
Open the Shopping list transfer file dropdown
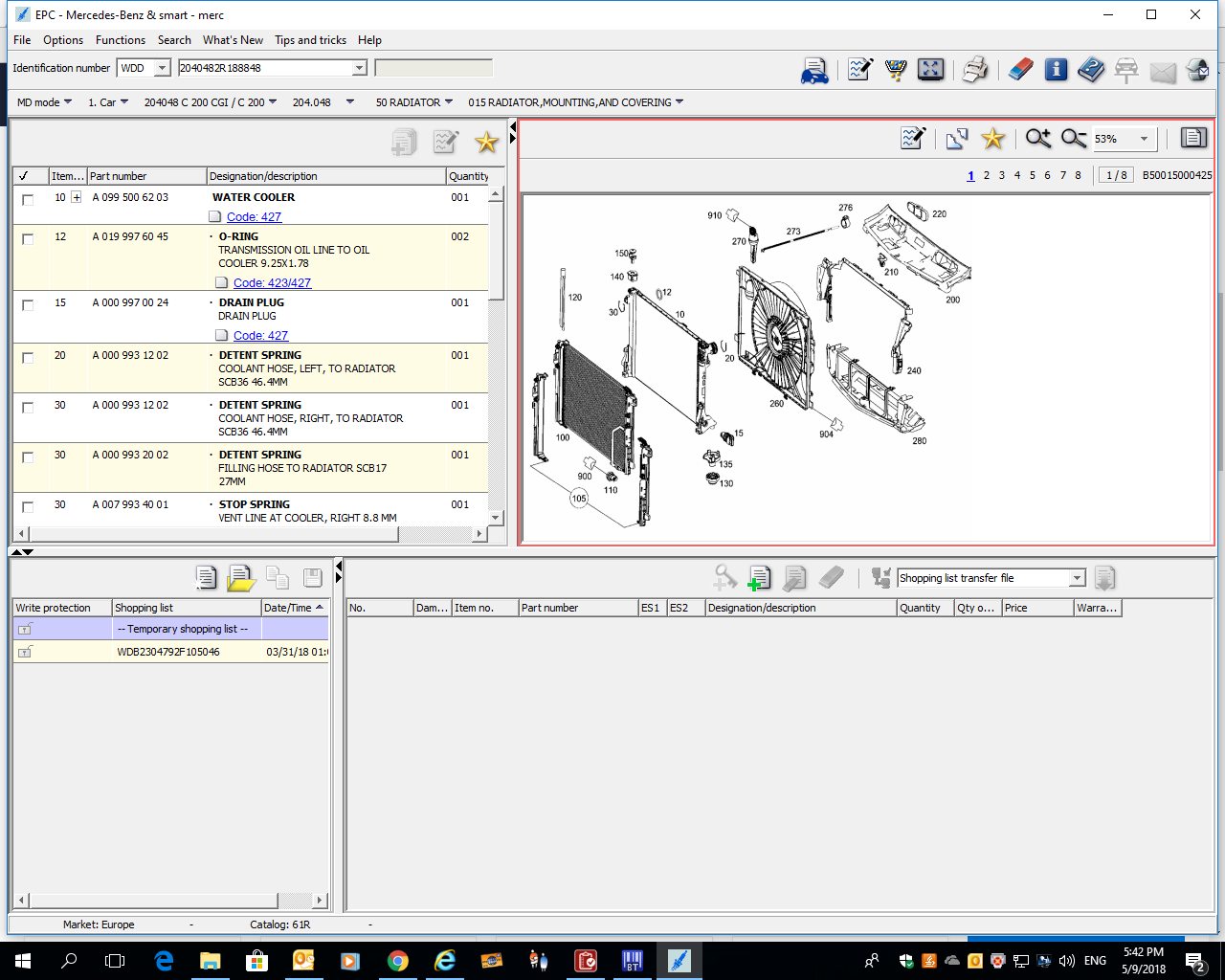(1077, 578)
